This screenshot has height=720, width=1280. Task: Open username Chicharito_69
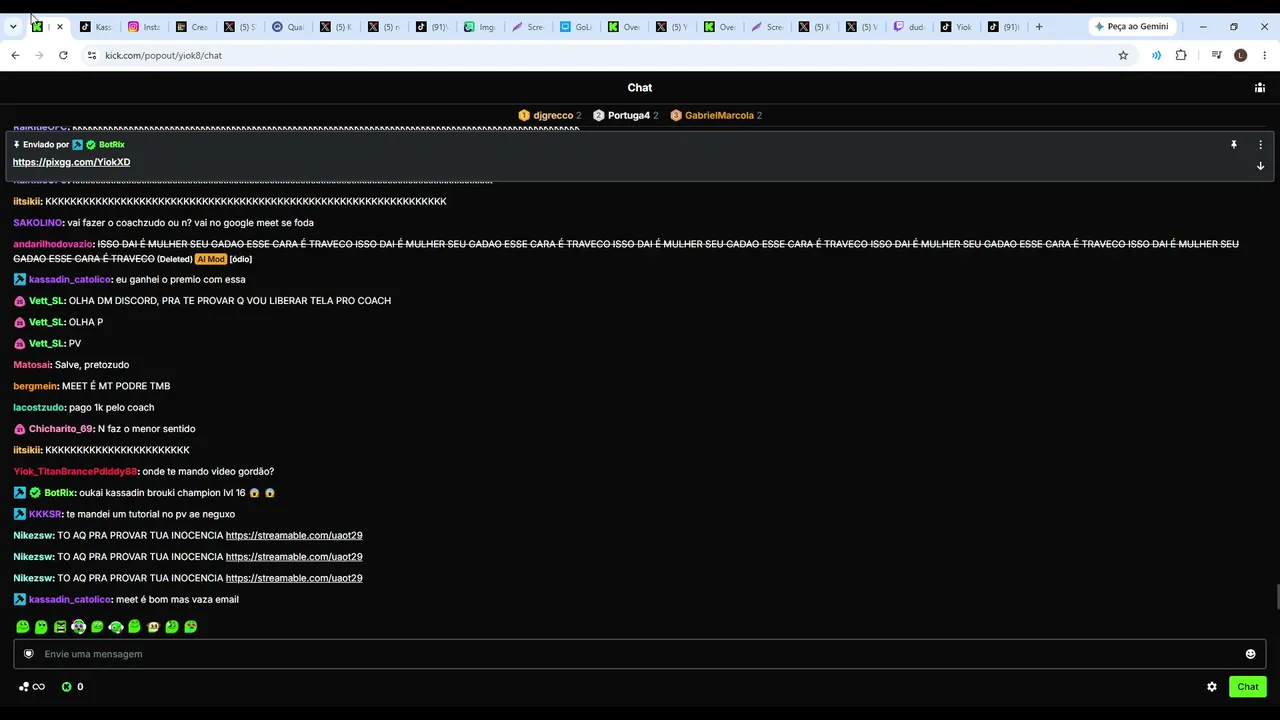[x=61, y=429]
